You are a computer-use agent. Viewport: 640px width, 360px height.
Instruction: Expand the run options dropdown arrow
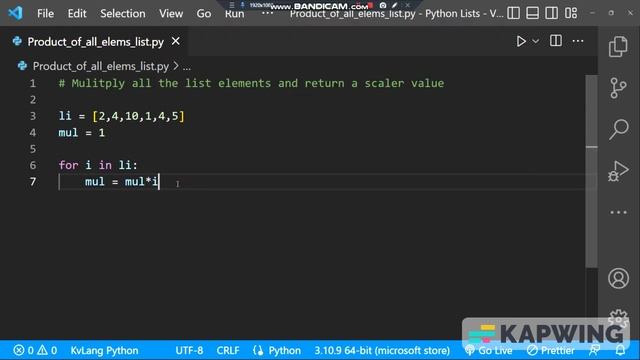[x=536, y=41]
